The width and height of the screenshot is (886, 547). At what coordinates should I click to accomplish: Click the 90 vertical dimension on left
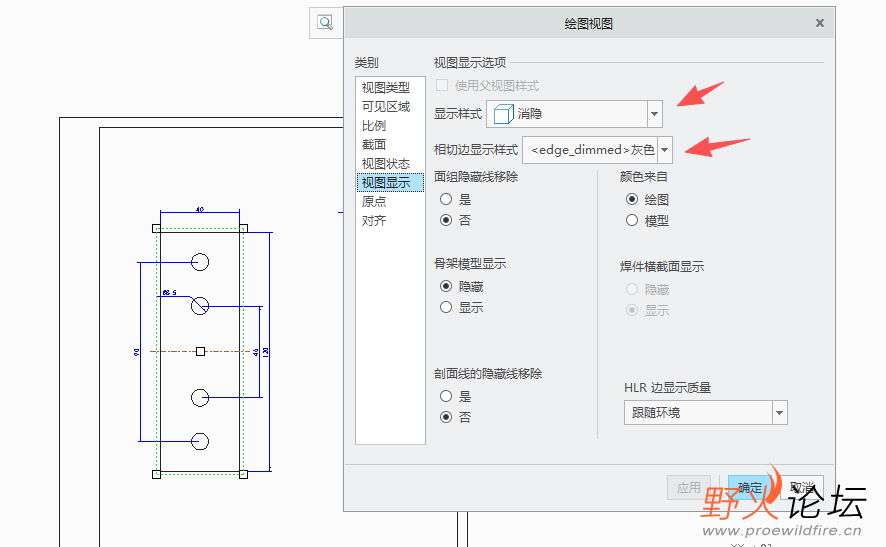[x=137, y=352]
